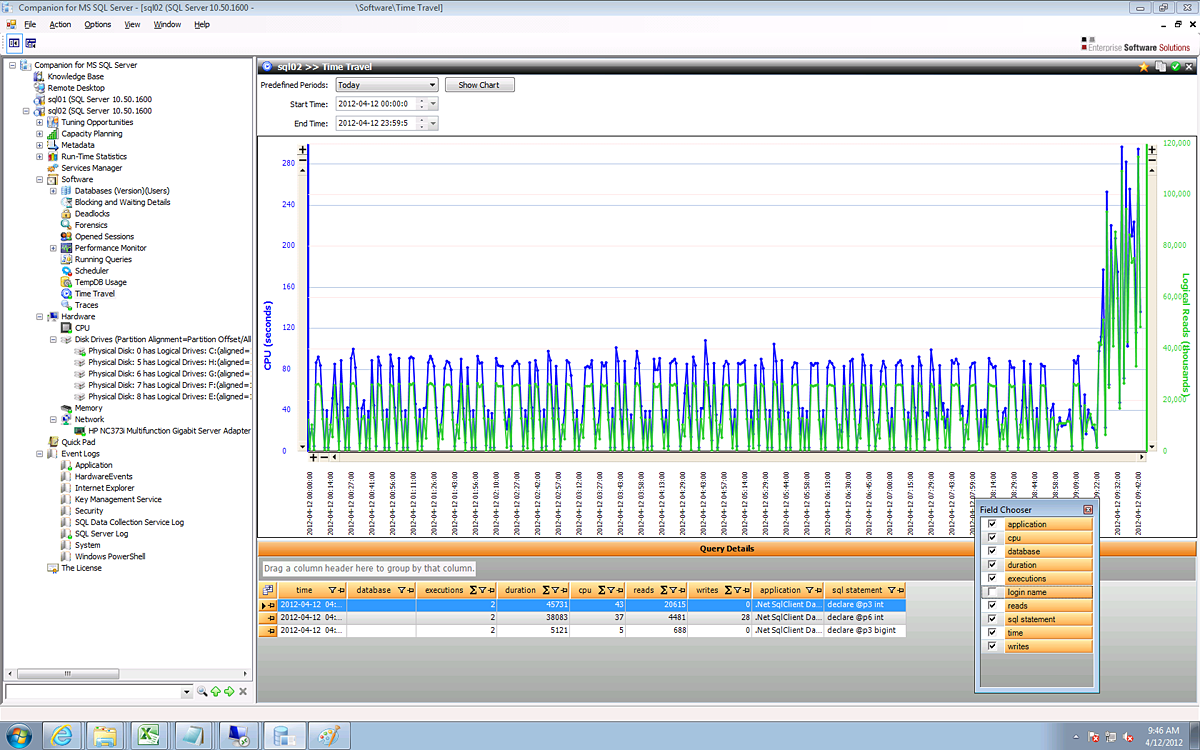The width and height of the screenshot is (1200, 750).
Task: Collapse the Software tree node
Action: [x=39, y=180]
